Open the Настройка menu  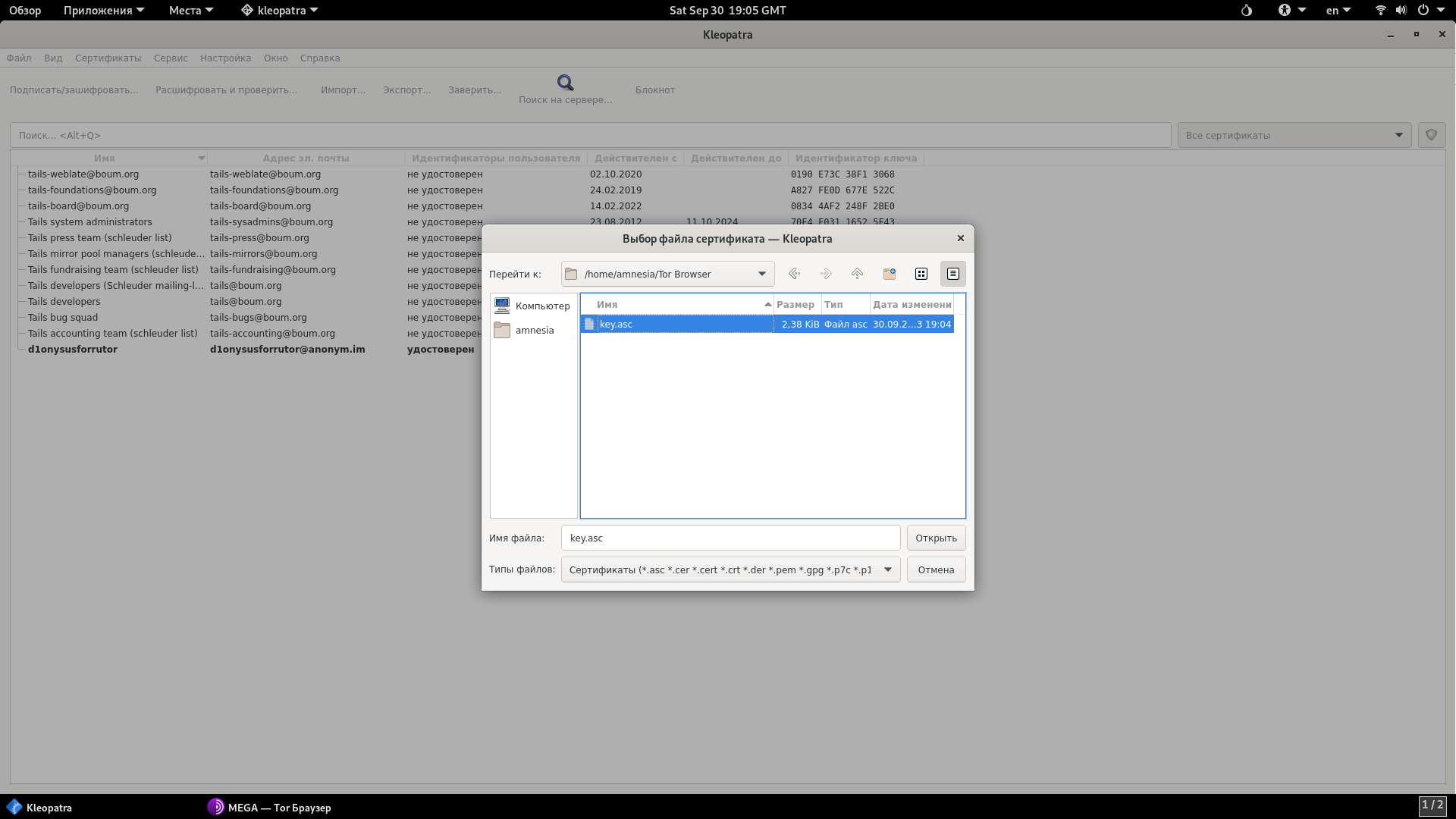click(225, 58)
